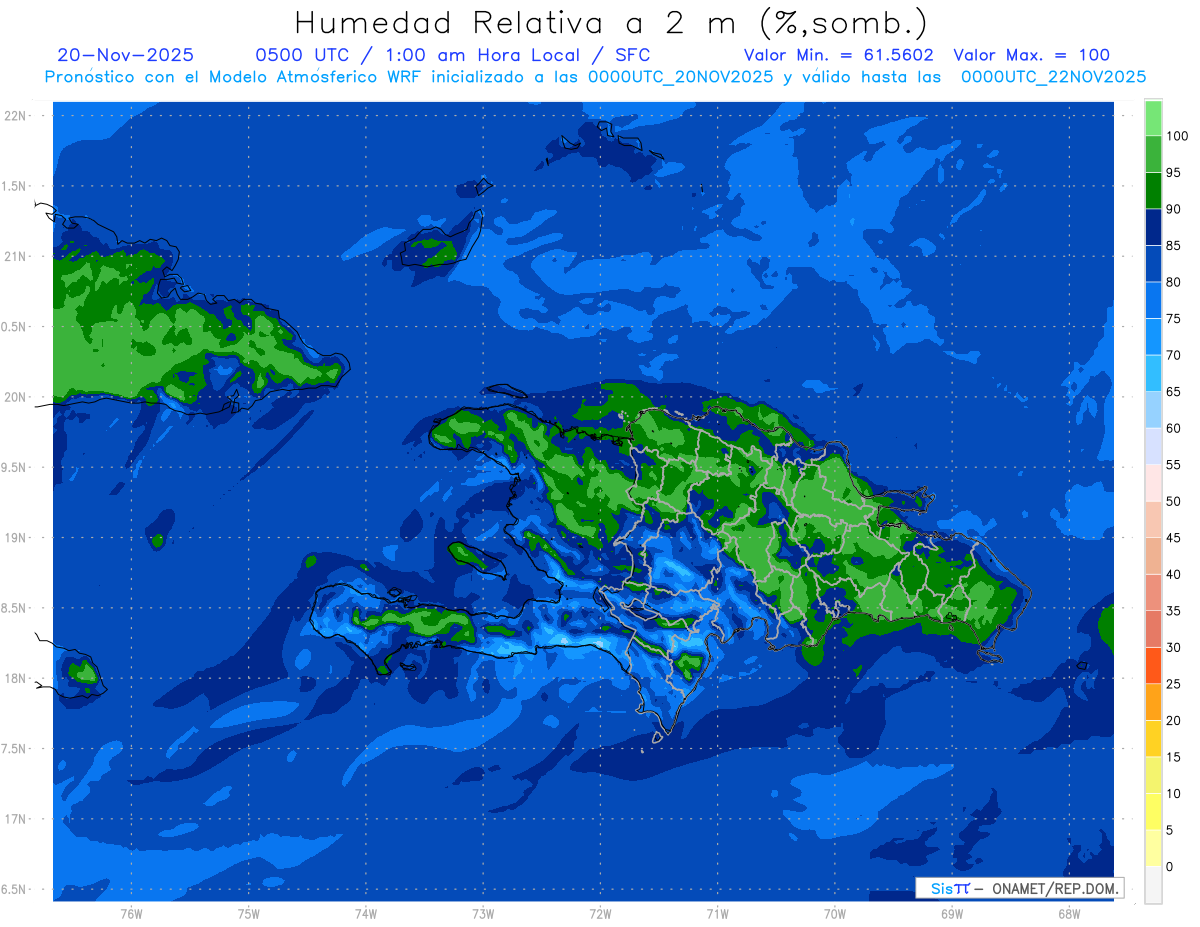Select the salmon swatch between 35 and 40

(1153, 593)
